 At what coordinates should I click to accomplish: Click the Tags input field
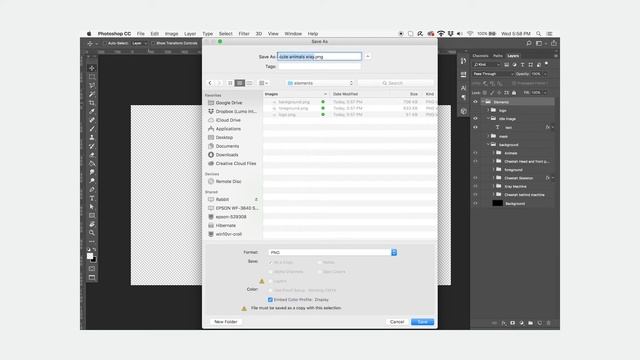pos(319,66)
